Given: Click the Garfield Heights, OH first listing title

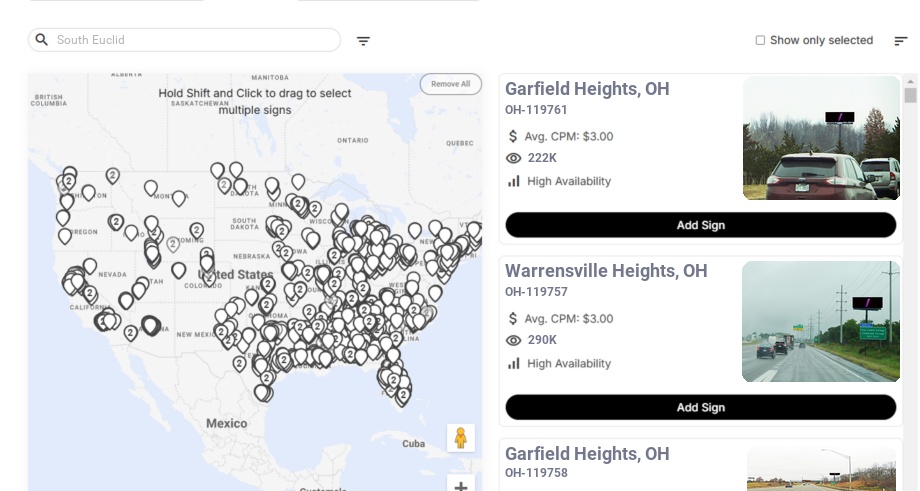Looking at the screenshot, I should [x=587, y=89].
